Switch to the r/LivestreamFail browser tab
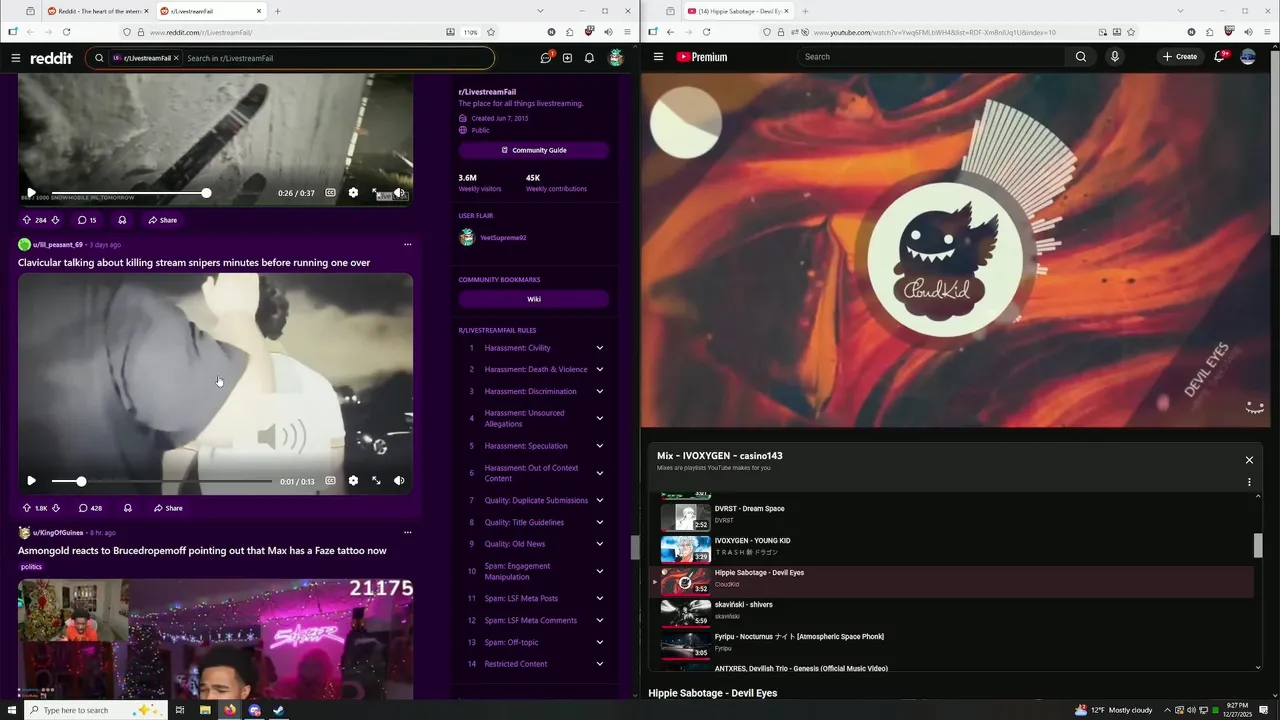 pyautogui.click(x=211, y=11)
